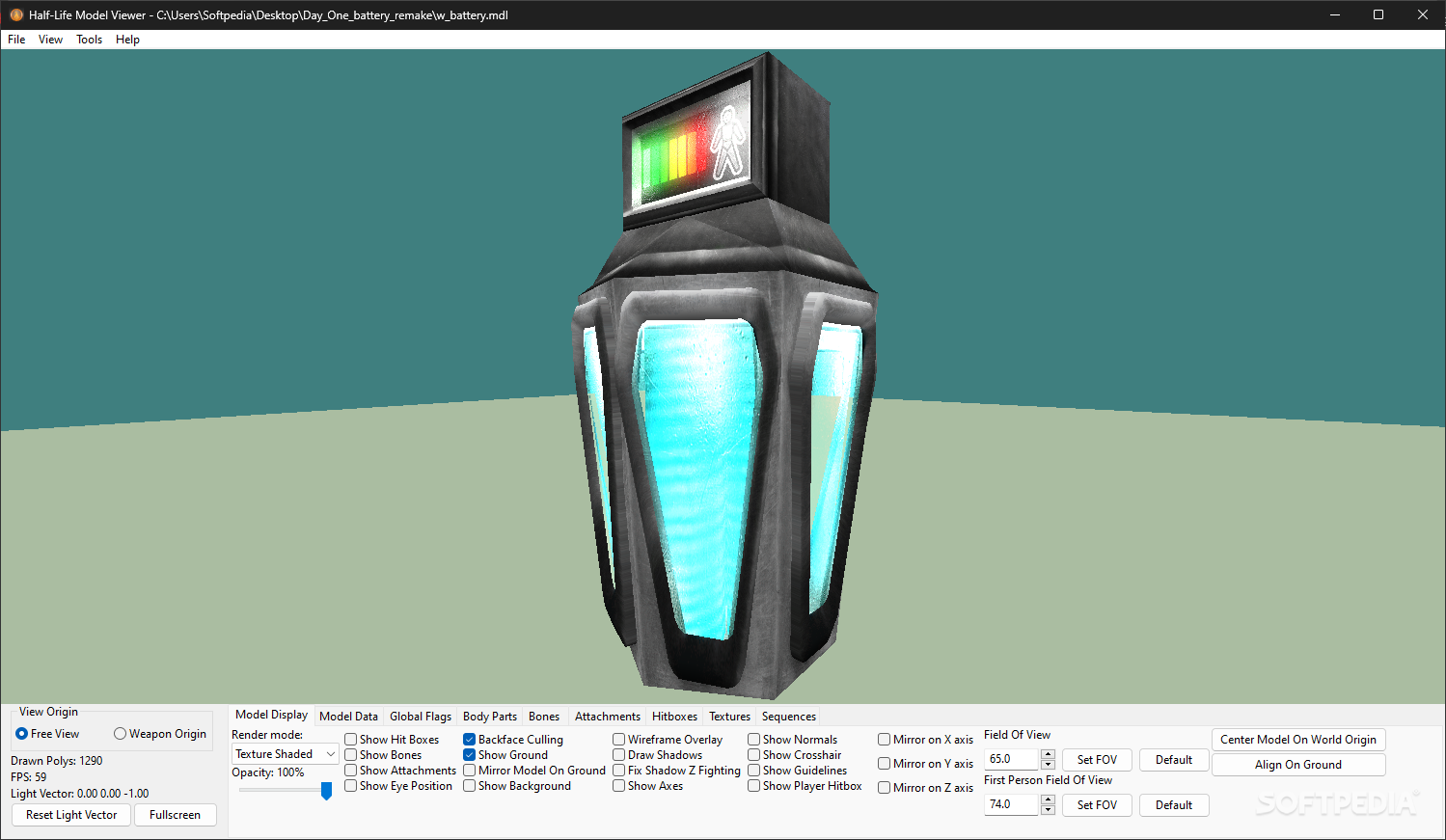Click Set FOV for First Person view

[1097, 804]
